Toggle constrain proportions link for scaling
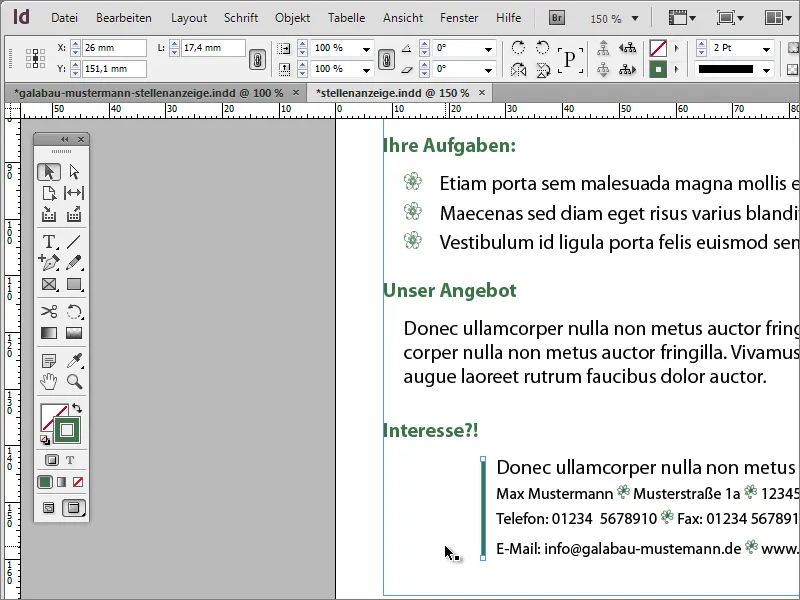Viewport: 800px width, 600px height. (x=388, y=57)
